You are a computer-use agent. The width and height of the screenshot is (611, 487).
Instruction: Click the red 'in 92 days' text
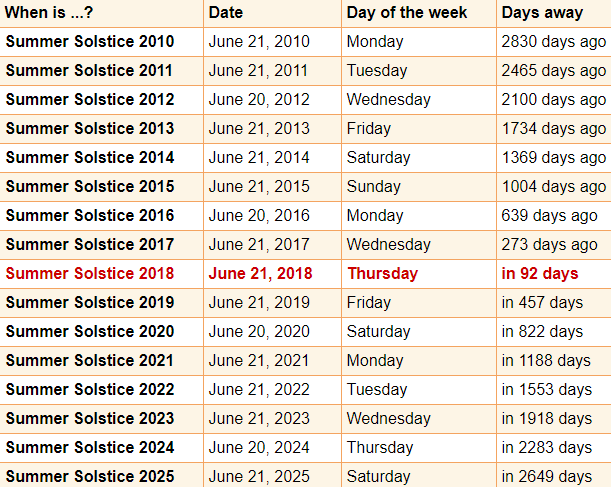click(540, 273)
